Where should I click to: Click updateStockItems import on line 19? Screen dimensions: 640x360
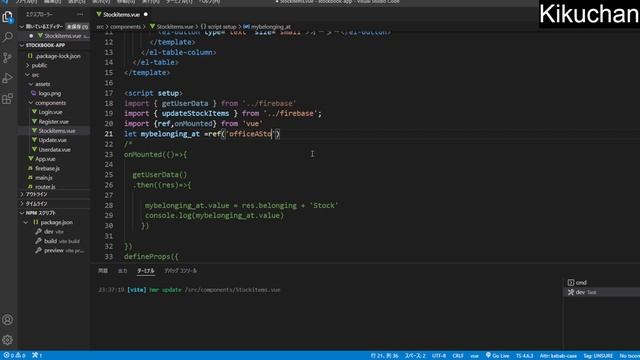click(195, 113)
